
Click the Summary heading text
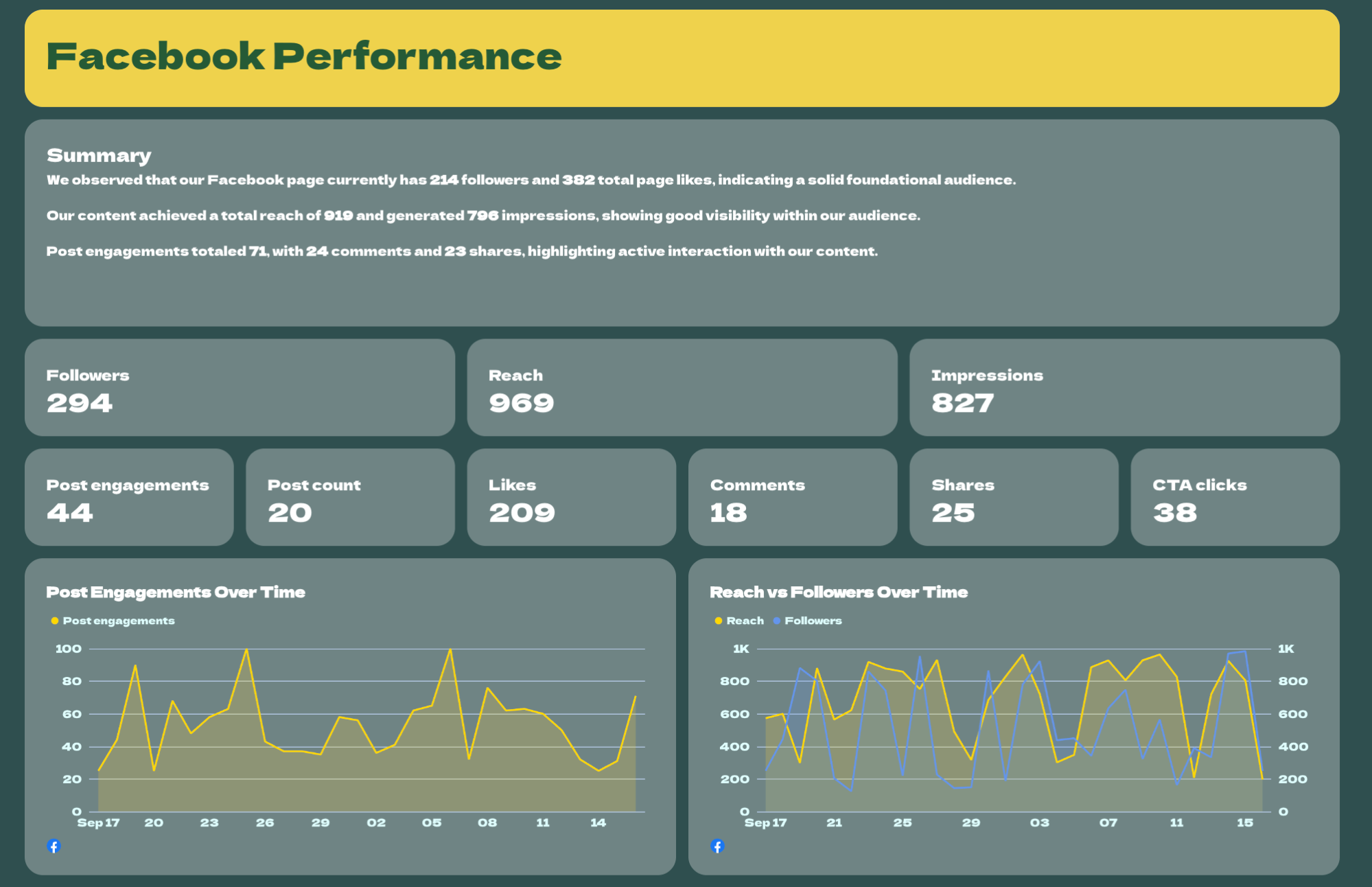pos(99,156)
